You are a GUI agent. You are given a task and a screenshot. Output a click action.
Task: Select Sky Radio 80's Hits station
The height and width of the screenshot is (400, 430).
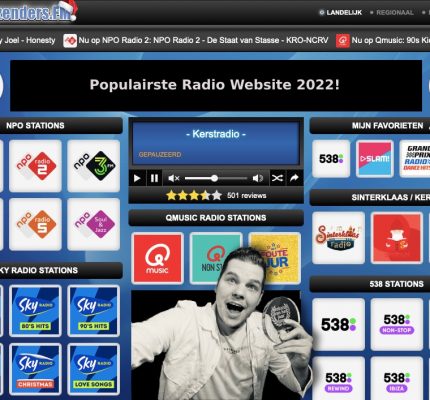pos(35,311)
